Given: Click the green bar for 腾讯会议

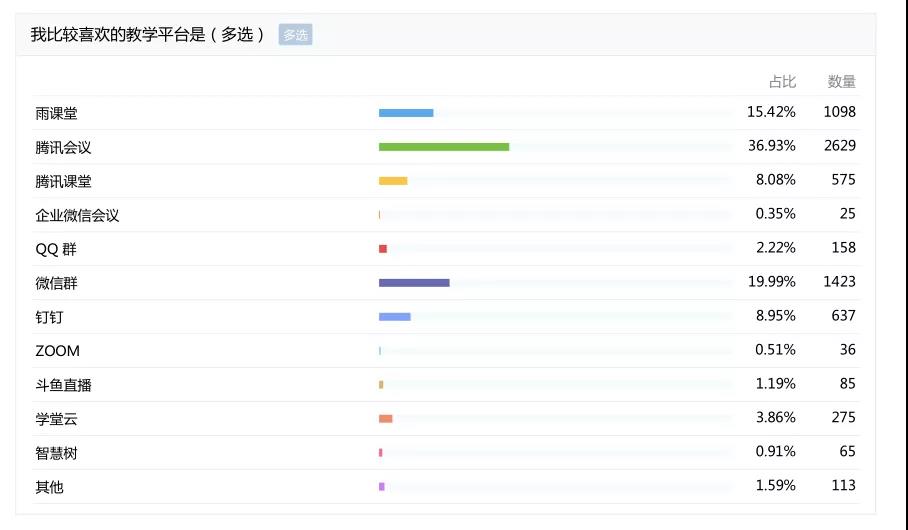Looking at the screenshot, I should pyautogui.click(x=444, y=147).
